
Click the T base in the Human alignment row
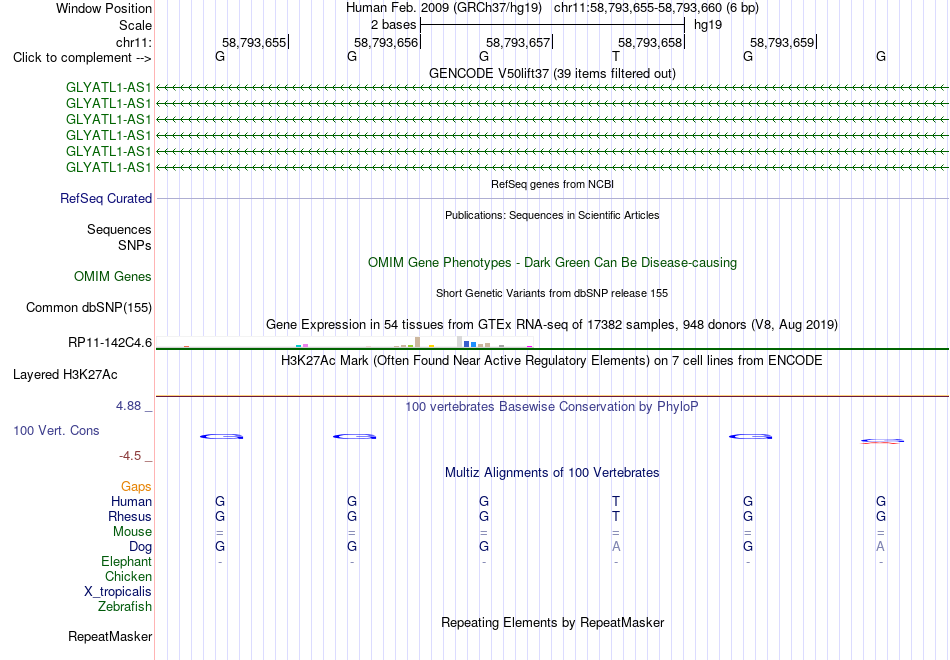pos(616,501)
